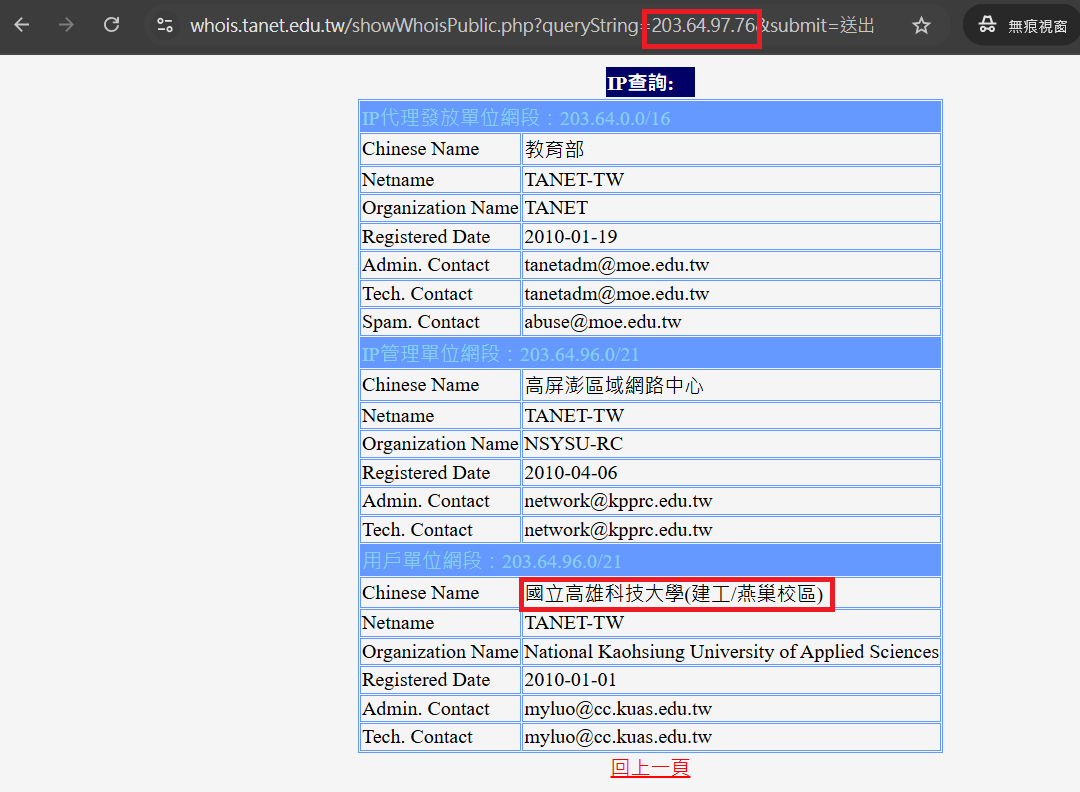
Task: Follow the 回上一頁 link
Action: point(650,767)
